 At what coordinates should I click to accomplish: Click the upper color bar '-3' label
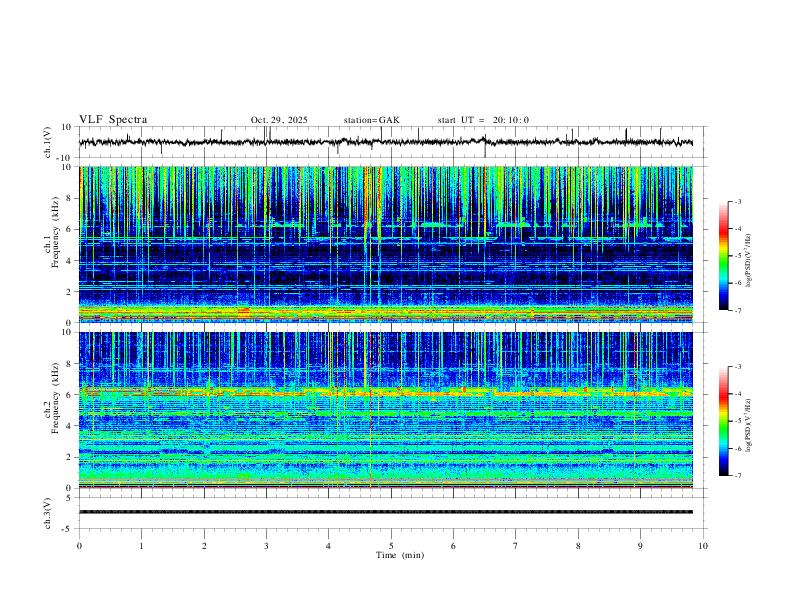(737, 201)
